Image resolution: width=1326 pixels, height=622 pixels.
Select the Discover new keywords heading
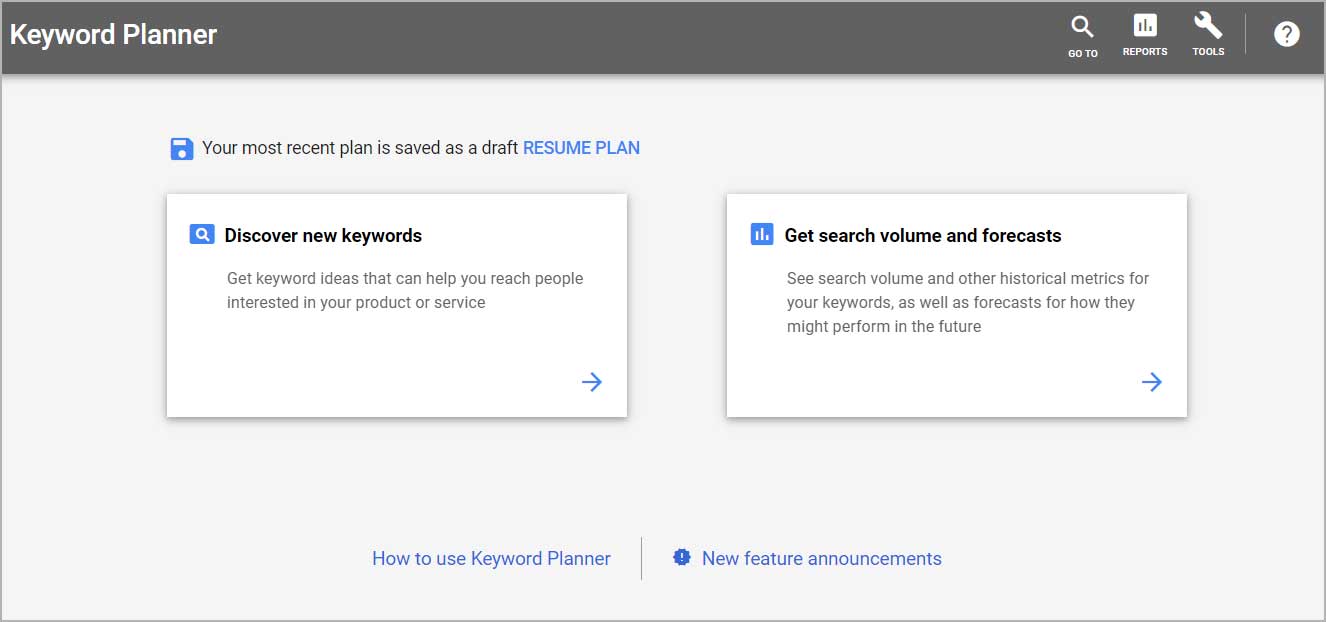323,236
